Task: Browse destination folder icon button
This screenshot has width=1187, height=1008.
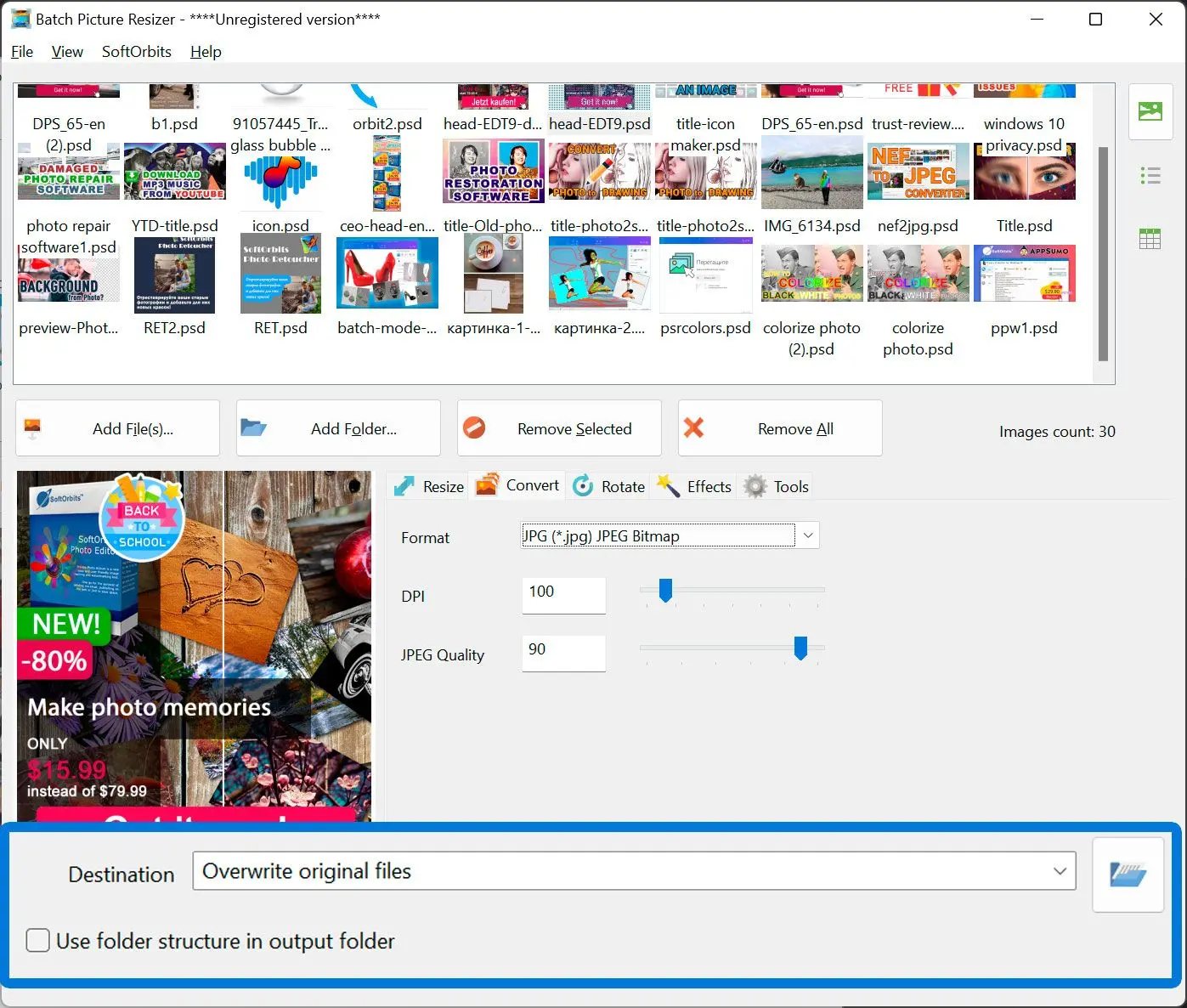Action: 1128,875
